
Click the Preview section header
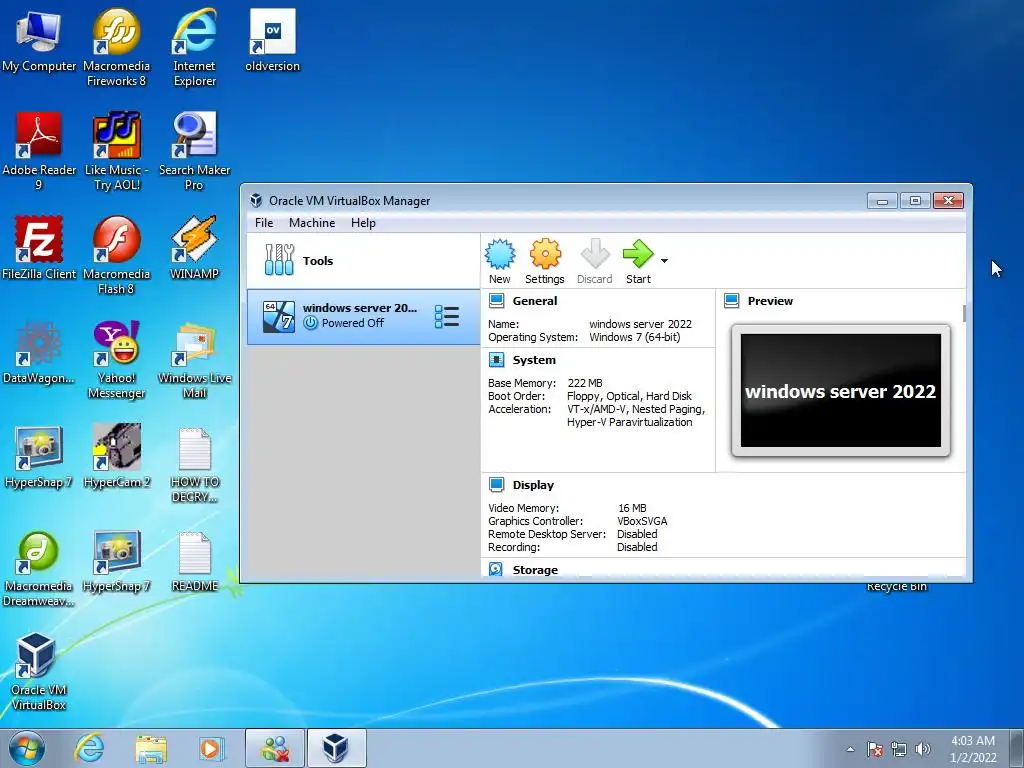[x=770, y=301]
